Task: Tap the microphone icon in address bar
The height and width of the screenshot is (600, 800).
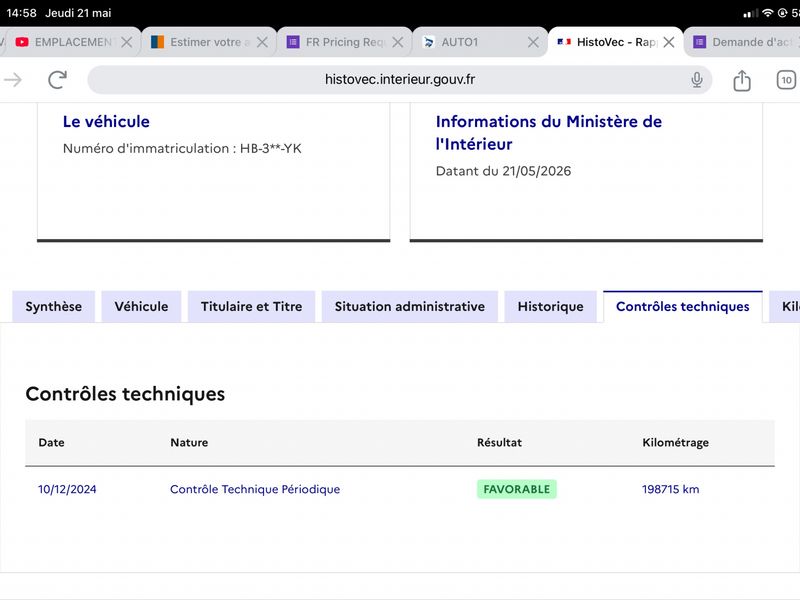Action: tap(696, 80)
